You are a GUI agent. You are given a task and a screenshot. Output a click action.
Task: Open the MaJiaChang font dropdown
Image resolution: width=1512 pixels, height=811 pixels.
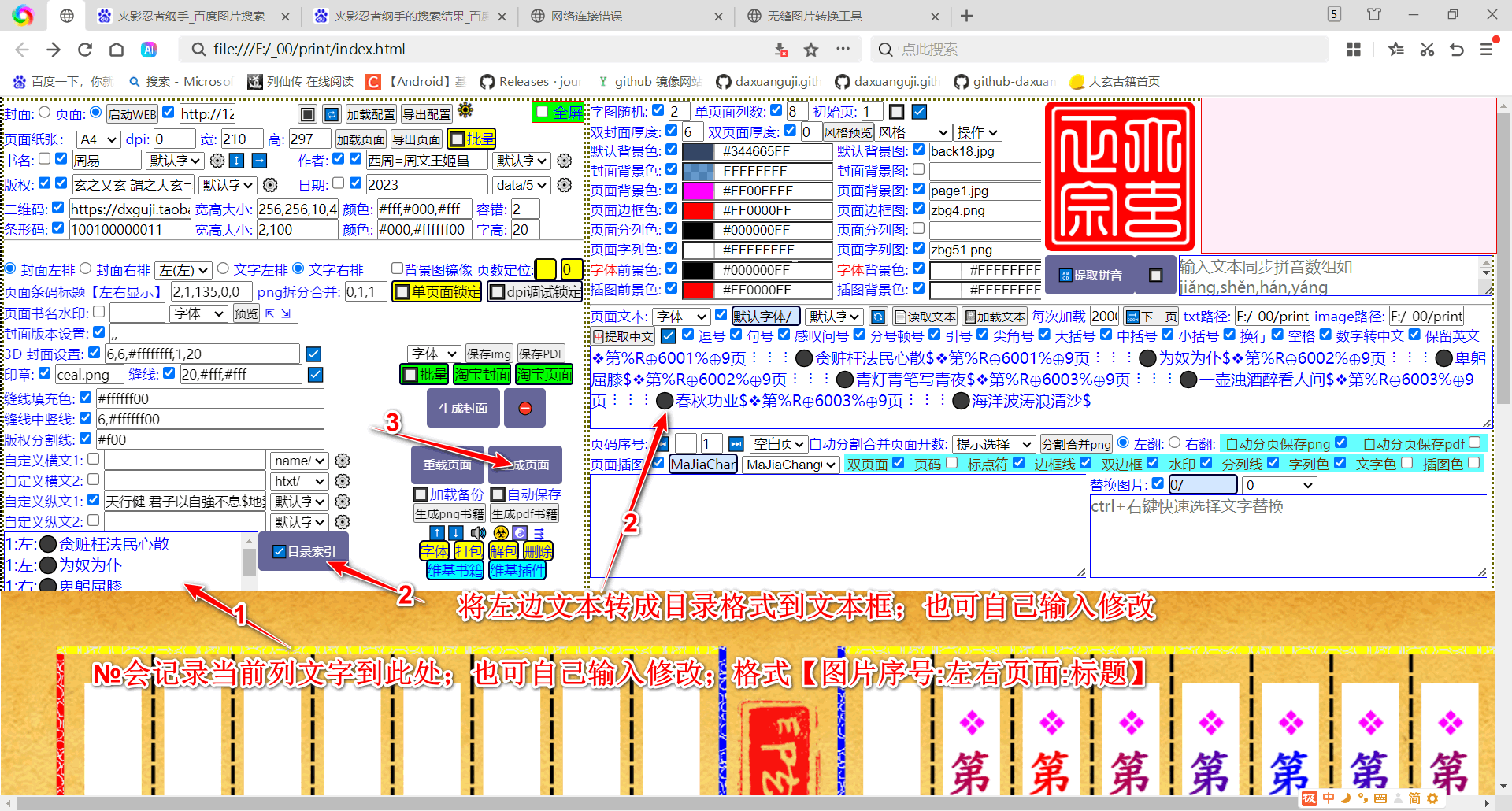pos(790,465)
